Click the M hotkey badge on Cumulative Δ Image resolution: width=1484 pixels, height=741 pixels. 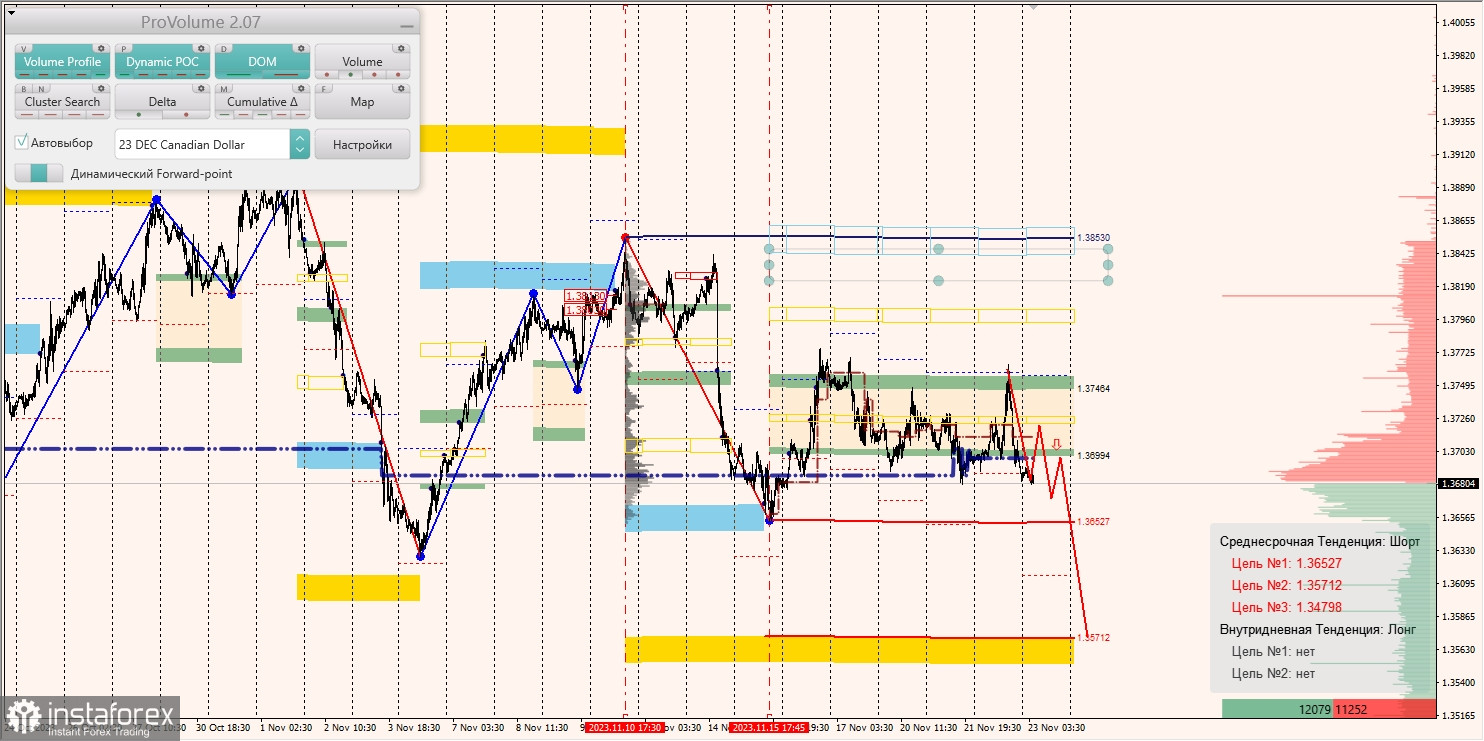click(224, 89)
